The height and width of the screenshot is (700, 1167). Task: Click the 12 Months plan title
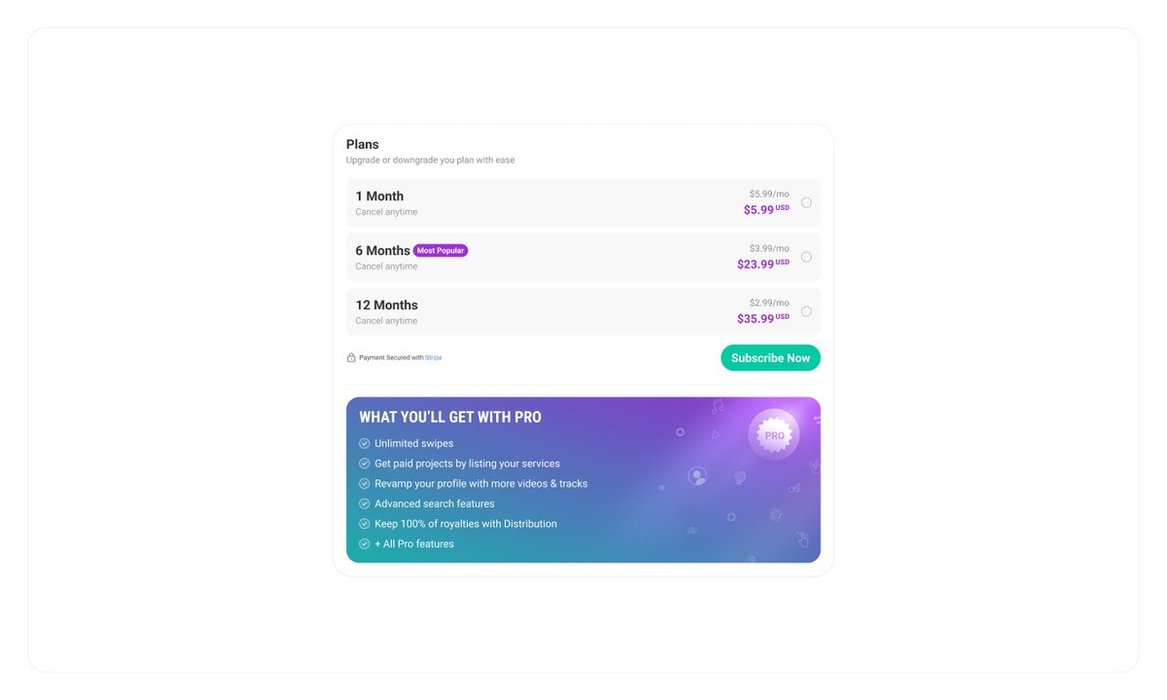tap(387, 305)
